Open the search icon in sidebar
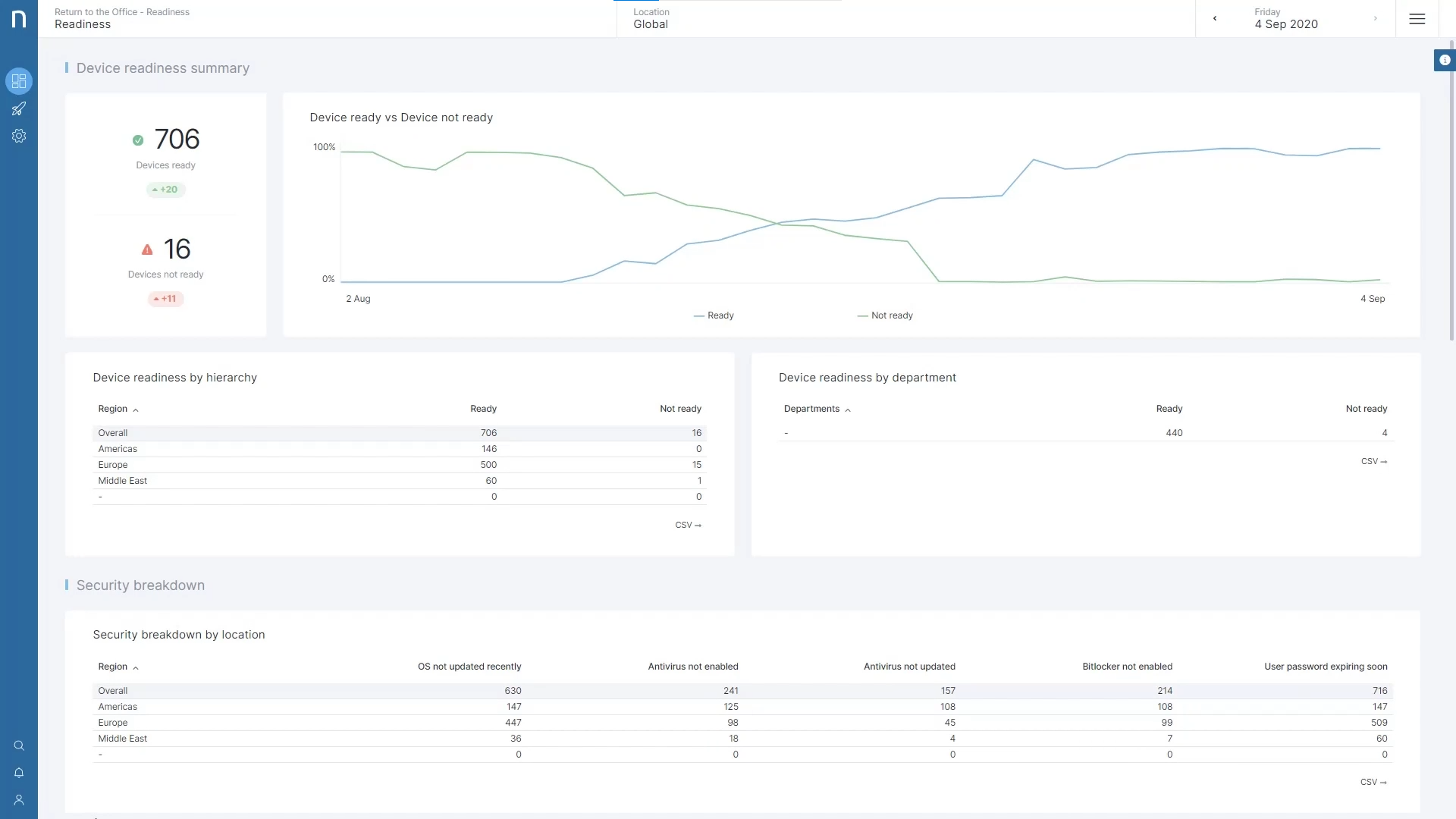The width and height of the screenshot is (1456, 819). click(x=19, y=745)
